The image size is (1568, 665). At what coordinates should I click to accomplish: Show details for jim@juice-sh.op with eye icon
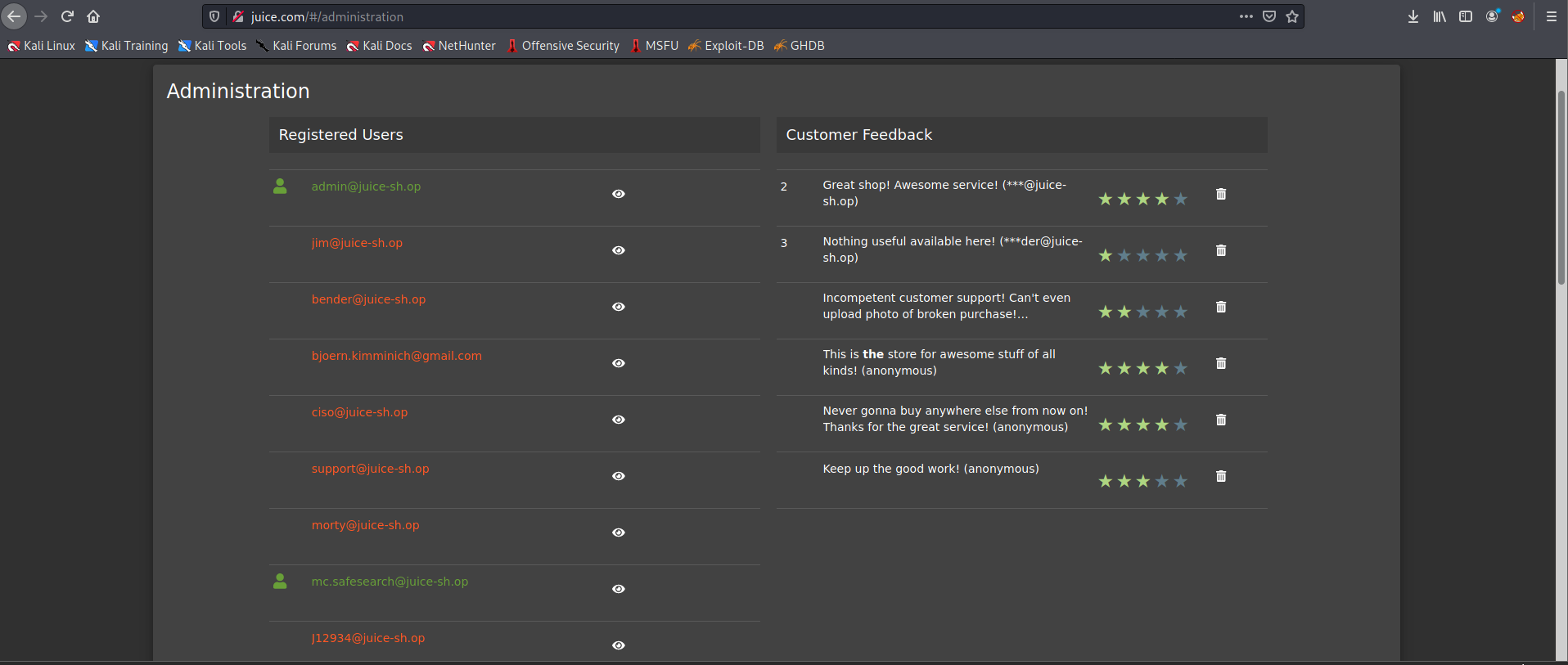619,250
